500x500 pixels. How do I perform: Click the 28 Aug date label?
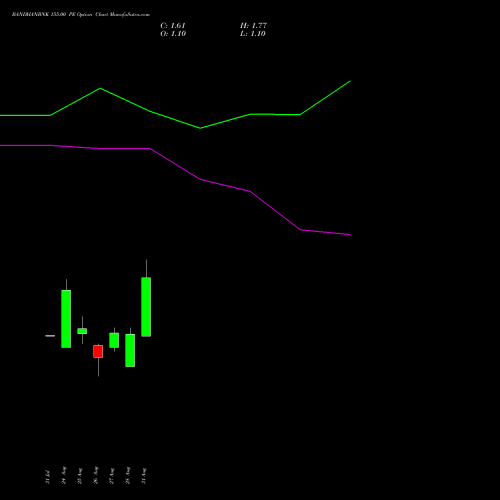tap(127, 475)
